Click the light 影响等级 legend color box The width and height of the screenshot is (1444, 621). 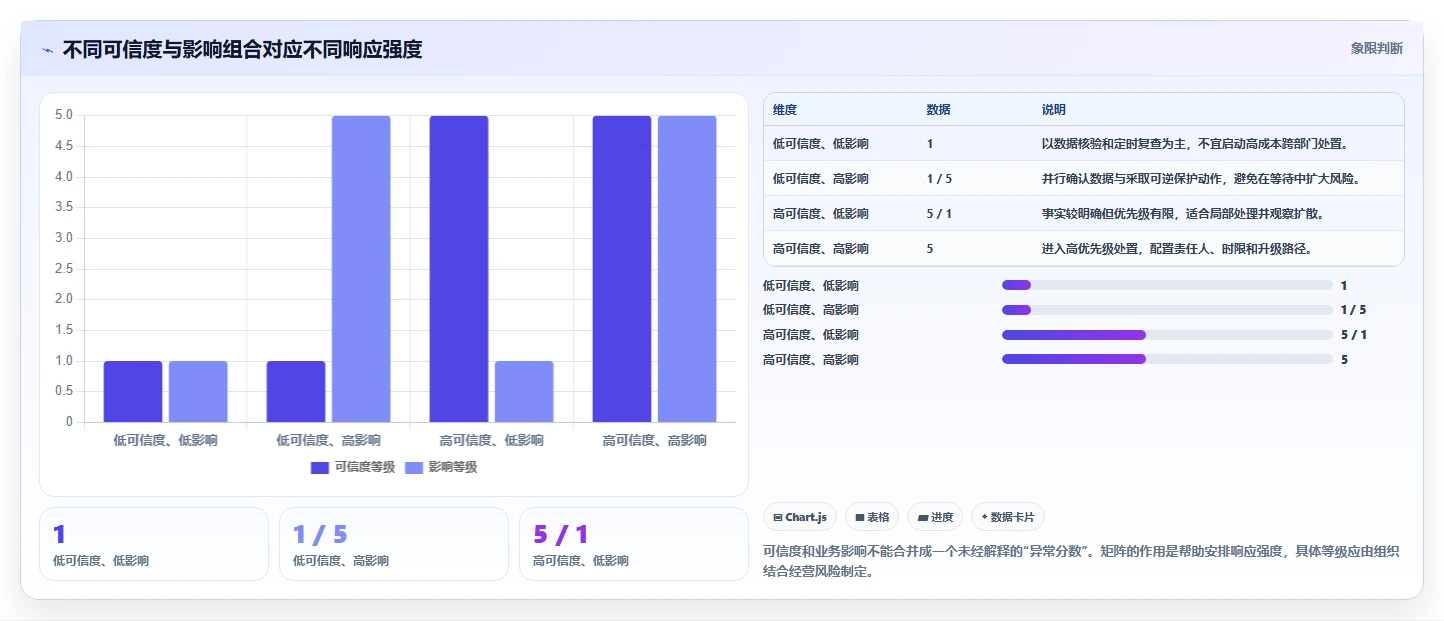414,467
